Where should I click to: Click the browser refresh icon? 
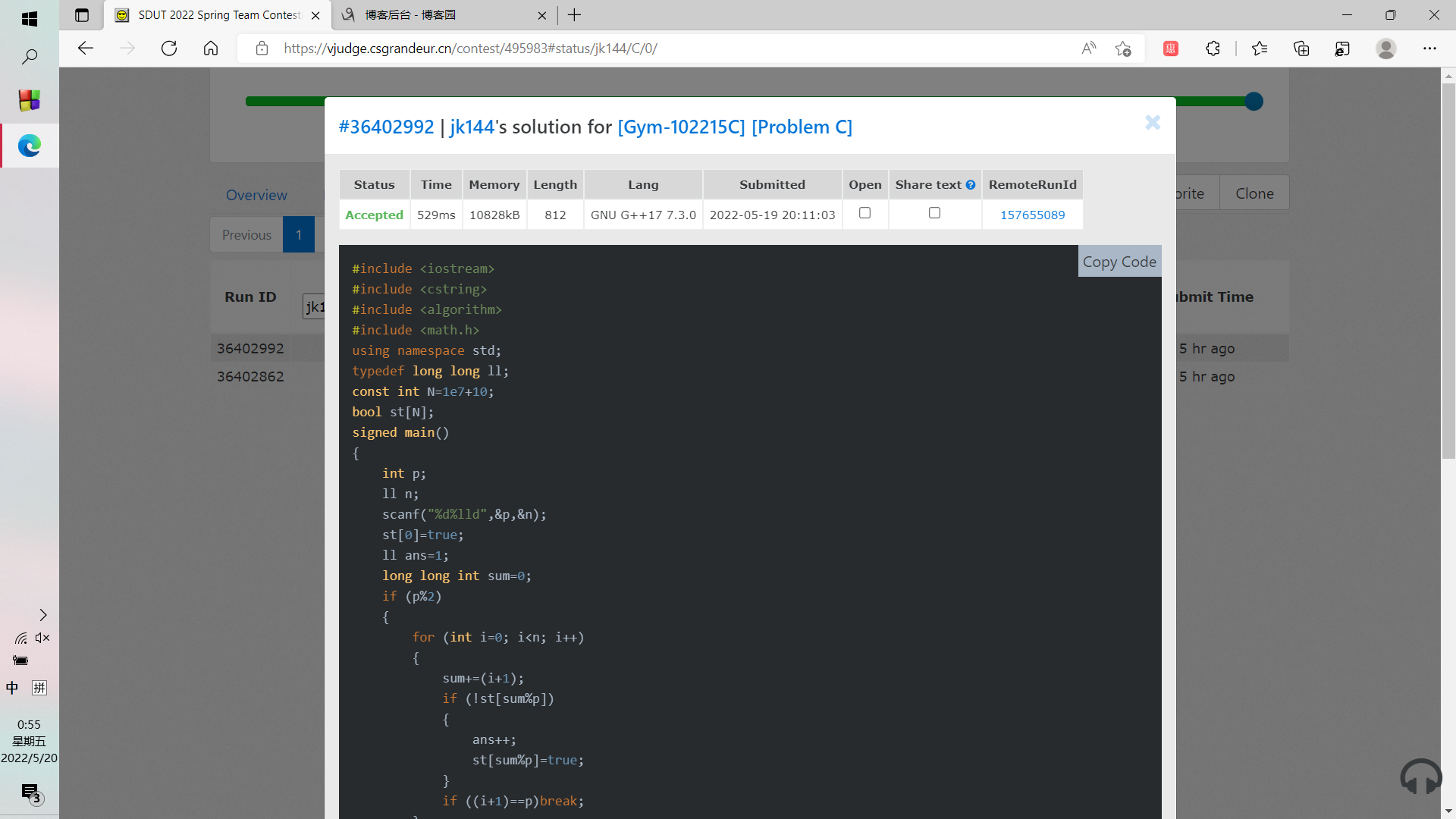[x=169, y=49]
